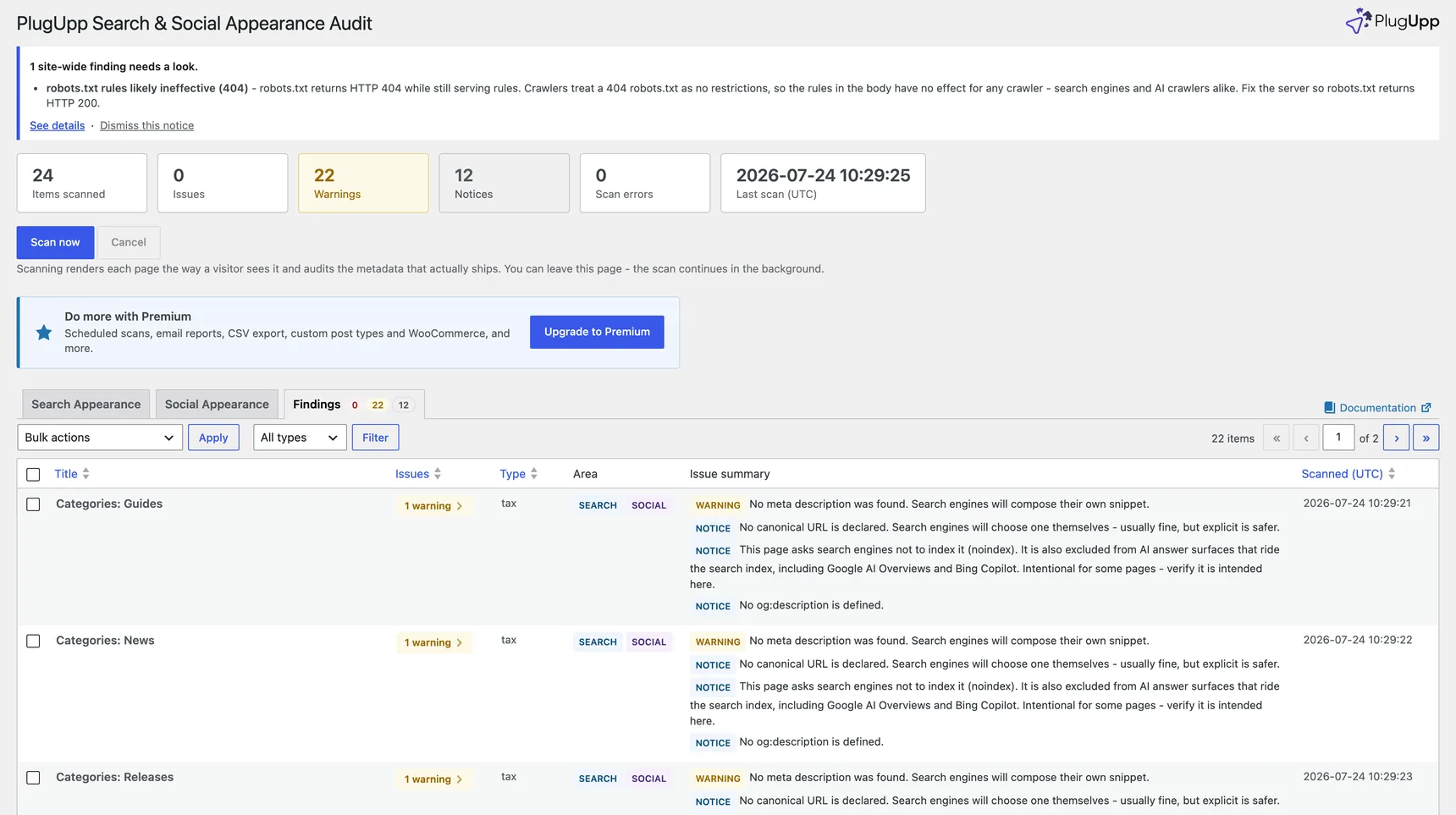Select the Findings tab
The image size is (1456, 815).
pos(354,405)
